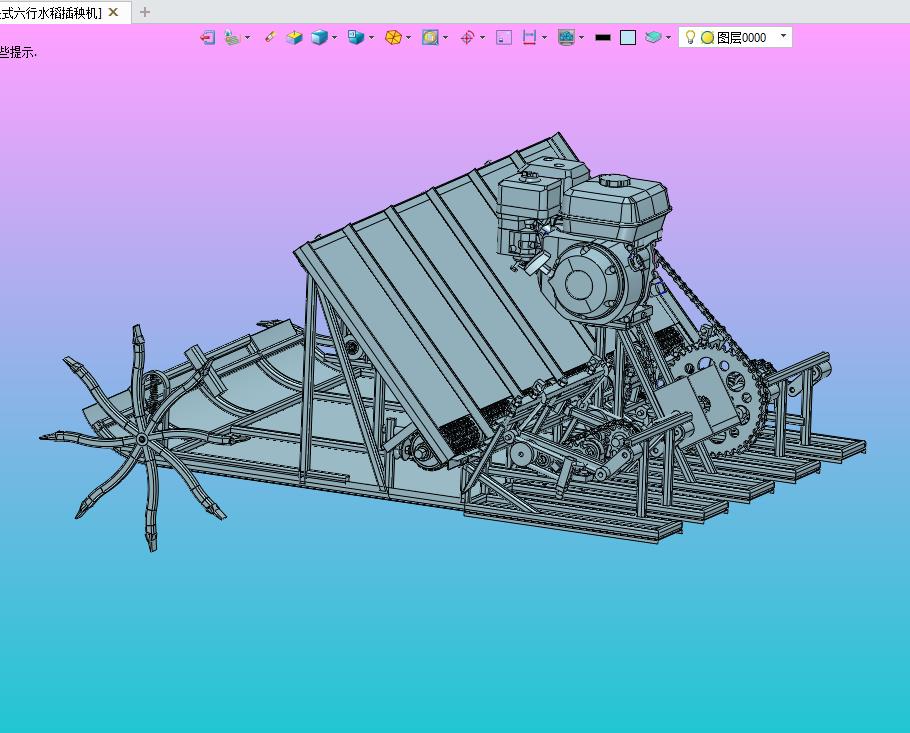Toggle the yellow circle layer status
This screenshot has height=733, width=910.
[707, 37]
